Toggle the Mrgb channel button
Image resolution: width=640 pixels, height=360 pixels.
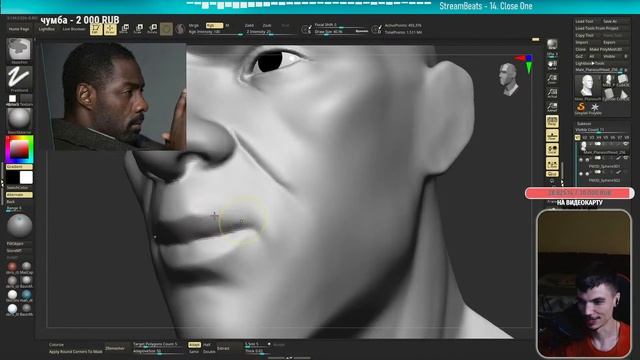coord(194,25)
